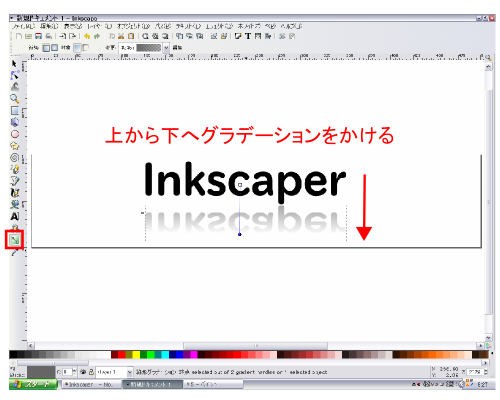
Task: Select the Tweak tool in toolbox
Action: click(x=14, y=87)
